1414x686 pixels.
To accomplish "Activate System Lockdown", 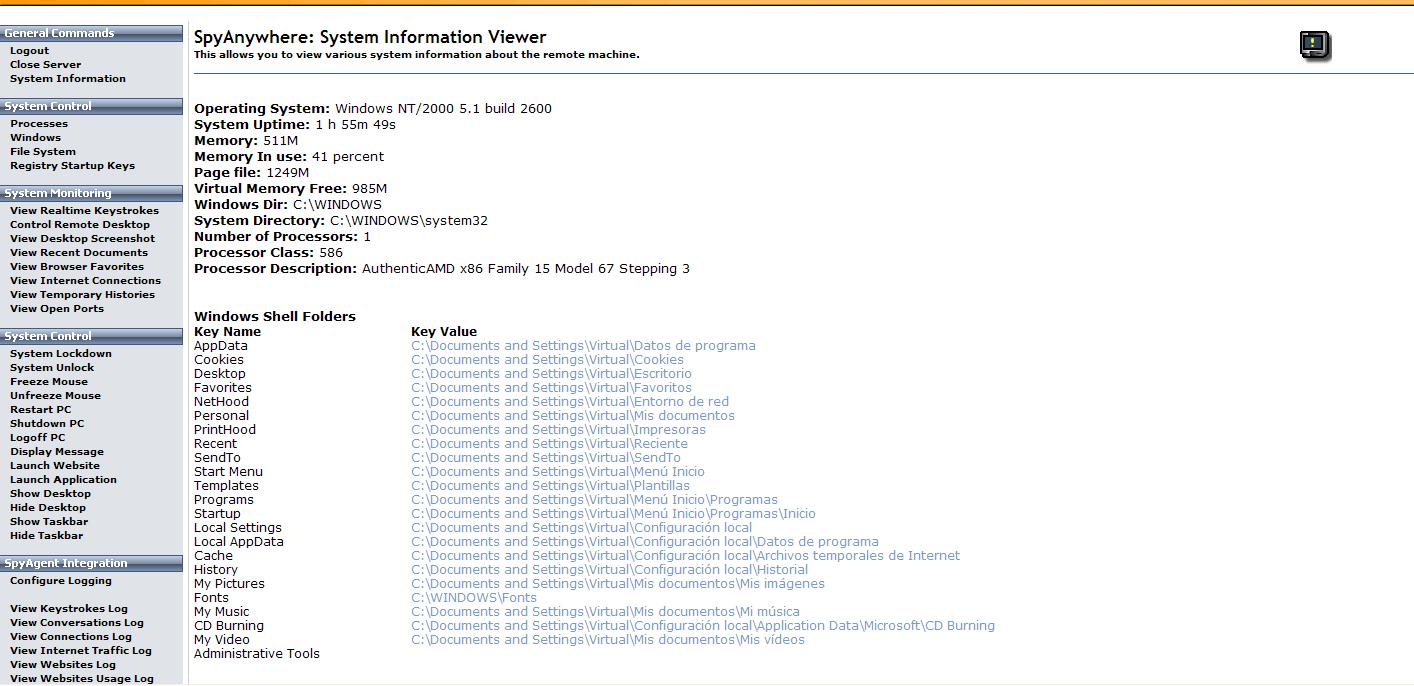I will point(61,354).
